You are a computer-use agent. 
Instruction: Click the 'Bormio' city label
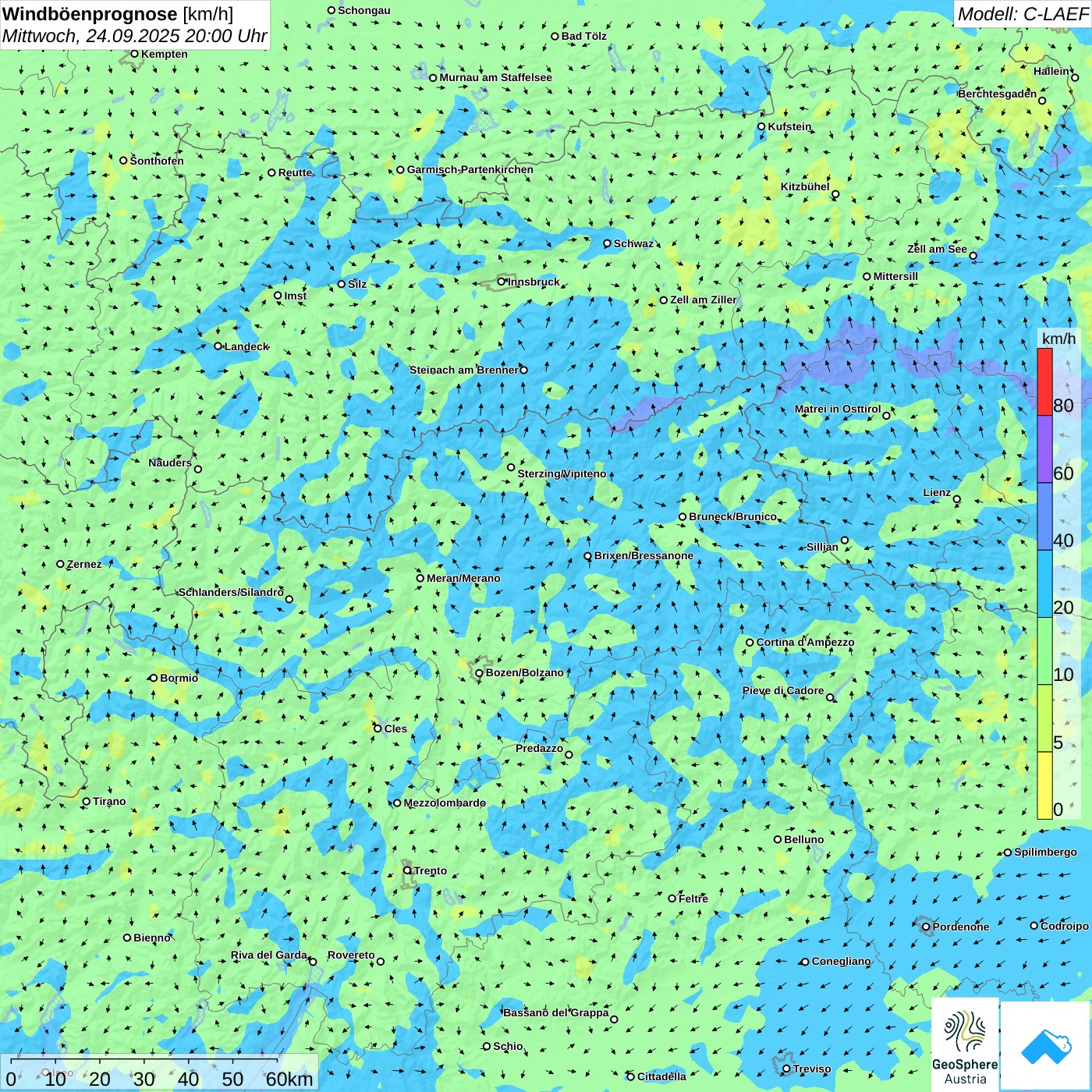179,678
